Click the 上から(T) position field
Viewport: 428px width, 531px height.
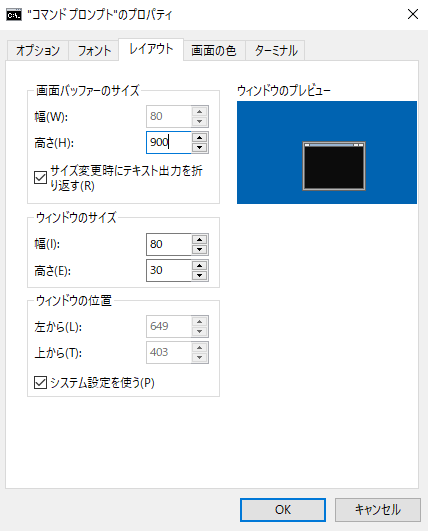(x=169, y=353)
